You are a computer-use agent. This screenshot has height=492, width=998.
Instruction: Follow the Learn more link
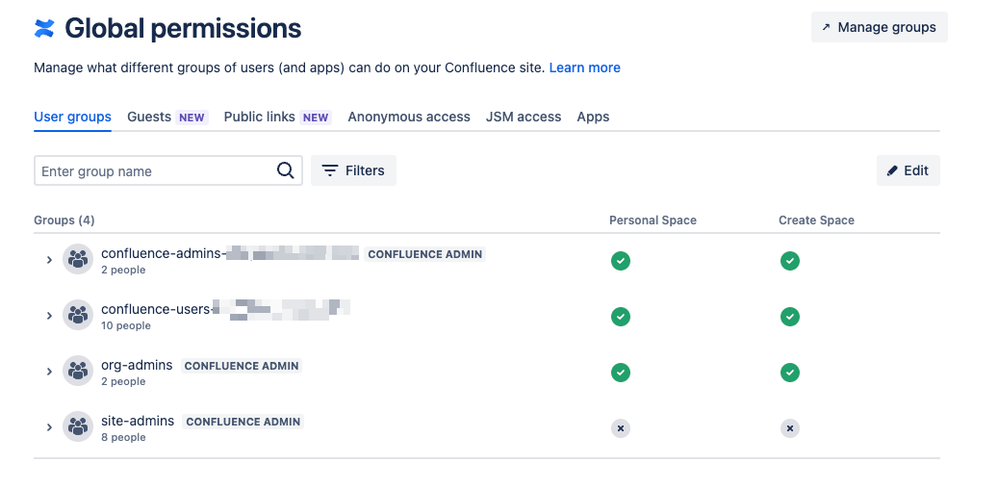[x=585, y=68]
